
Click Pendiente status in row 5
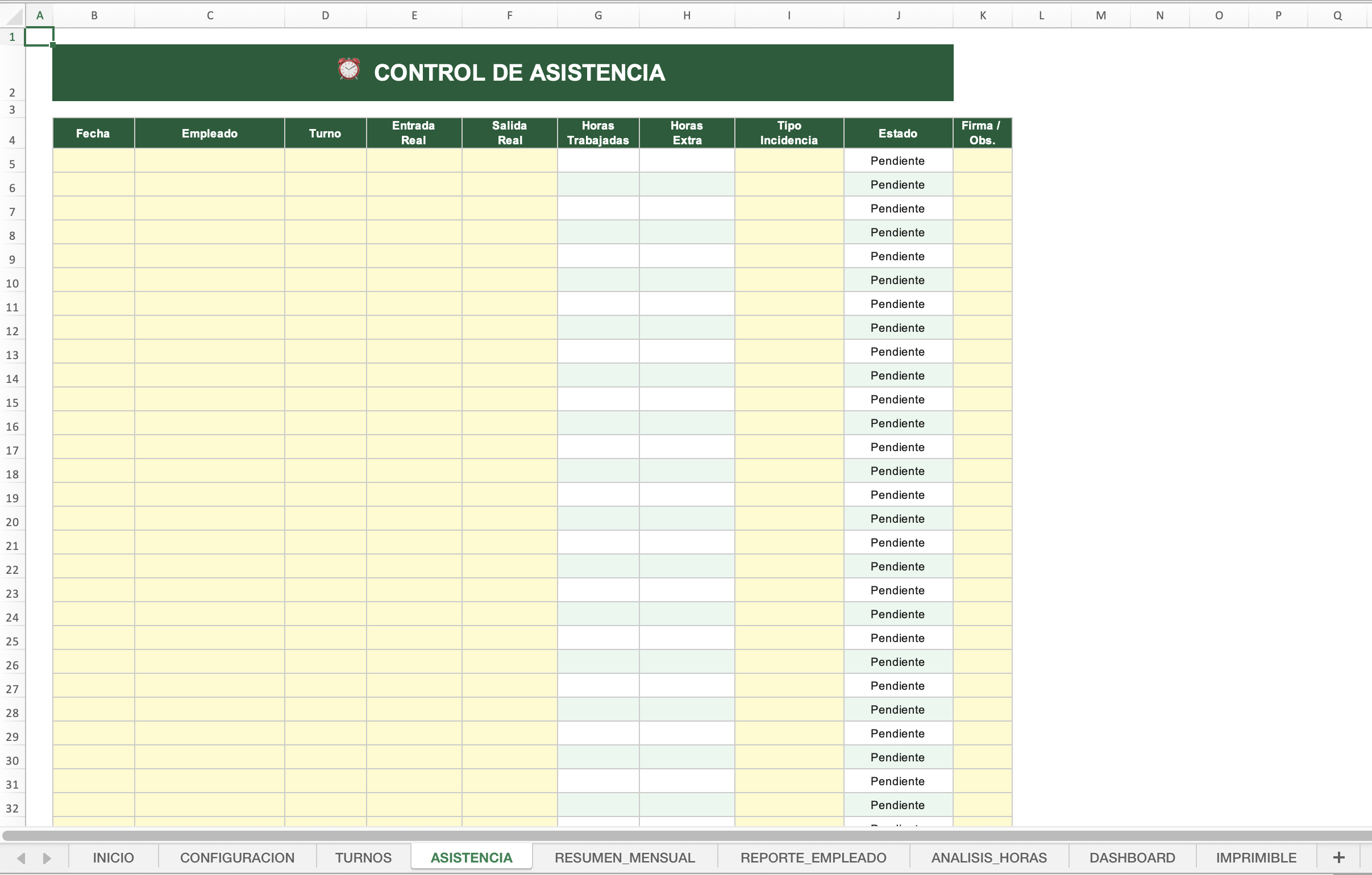(897, 161)
